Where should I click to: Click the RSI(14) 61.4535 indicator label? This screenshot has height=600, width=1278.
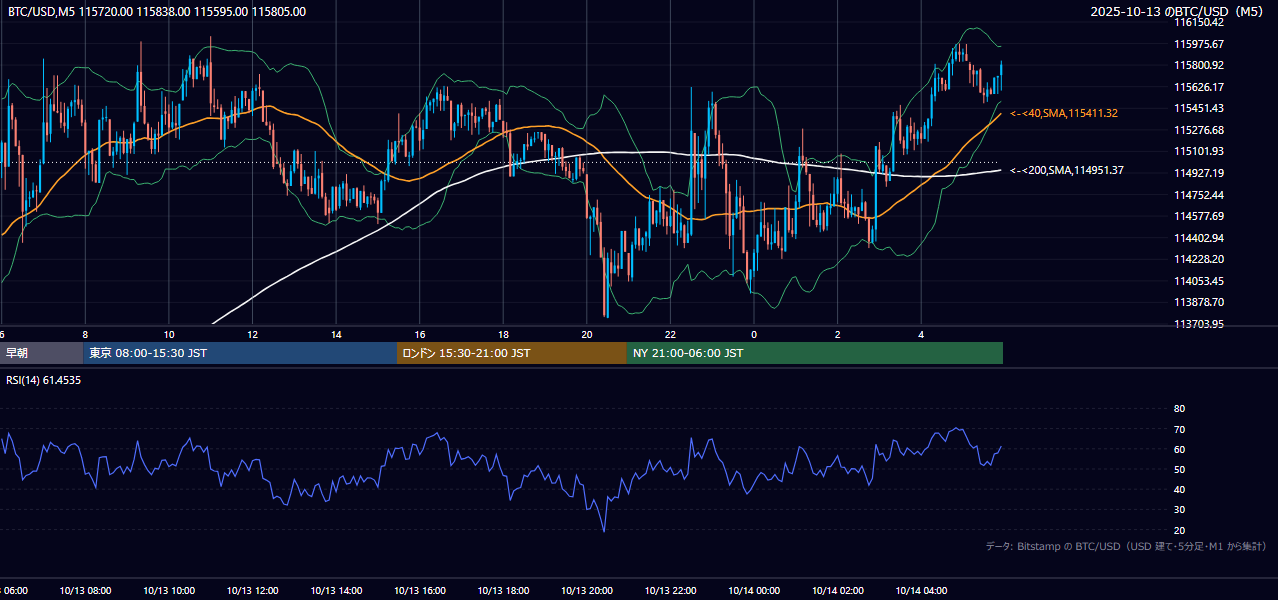point(44,380)
